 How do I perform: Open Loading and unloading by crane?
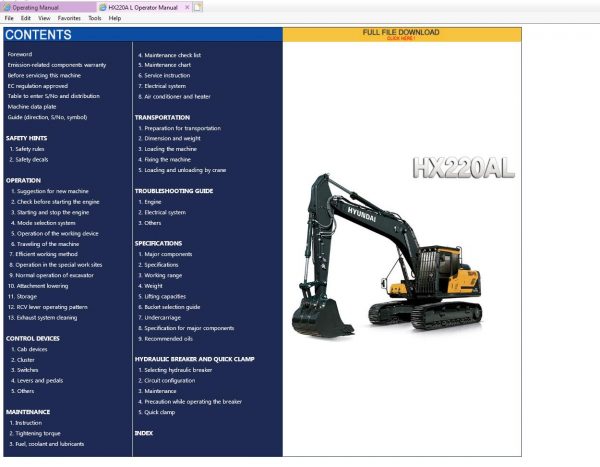tap(182, 170)
